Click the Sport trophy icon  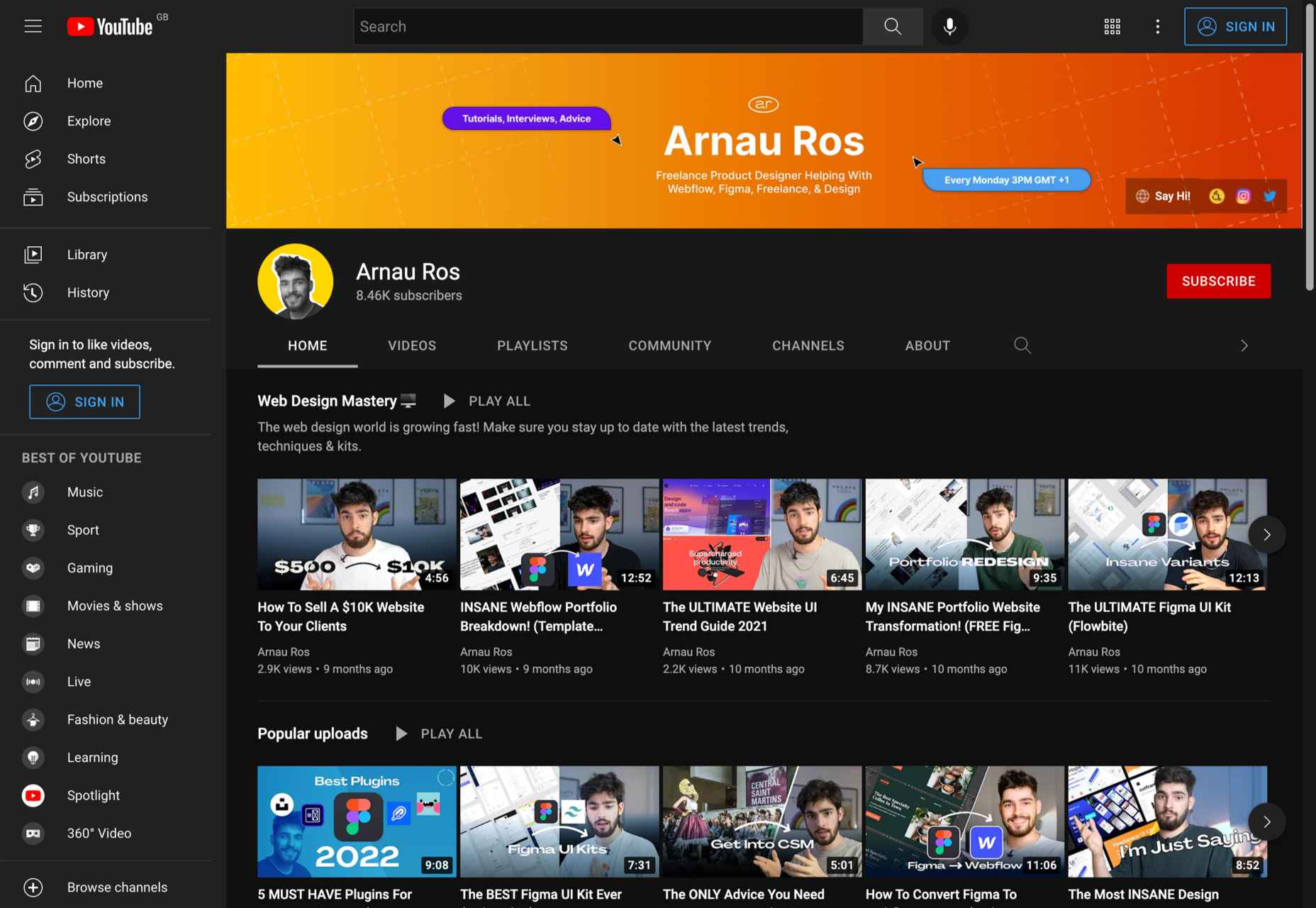(33, 530)
